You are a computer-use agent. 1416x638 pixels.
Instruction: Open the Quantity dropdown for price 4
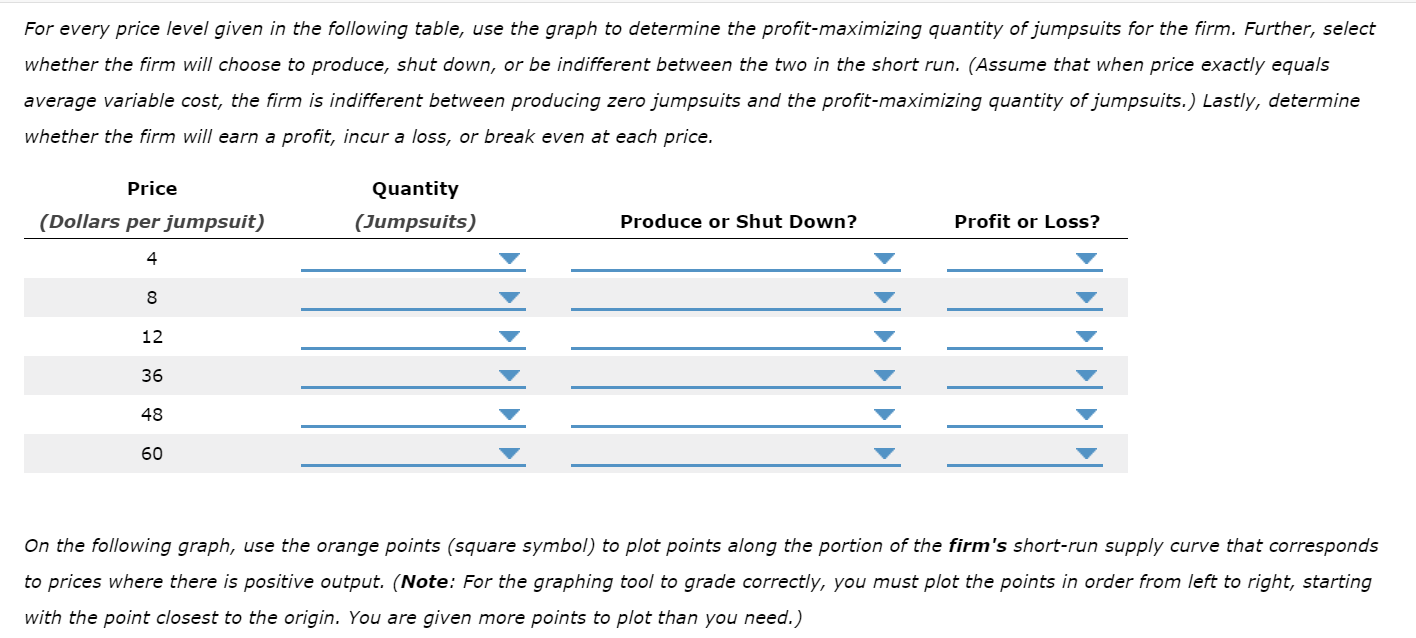[508, 257]
